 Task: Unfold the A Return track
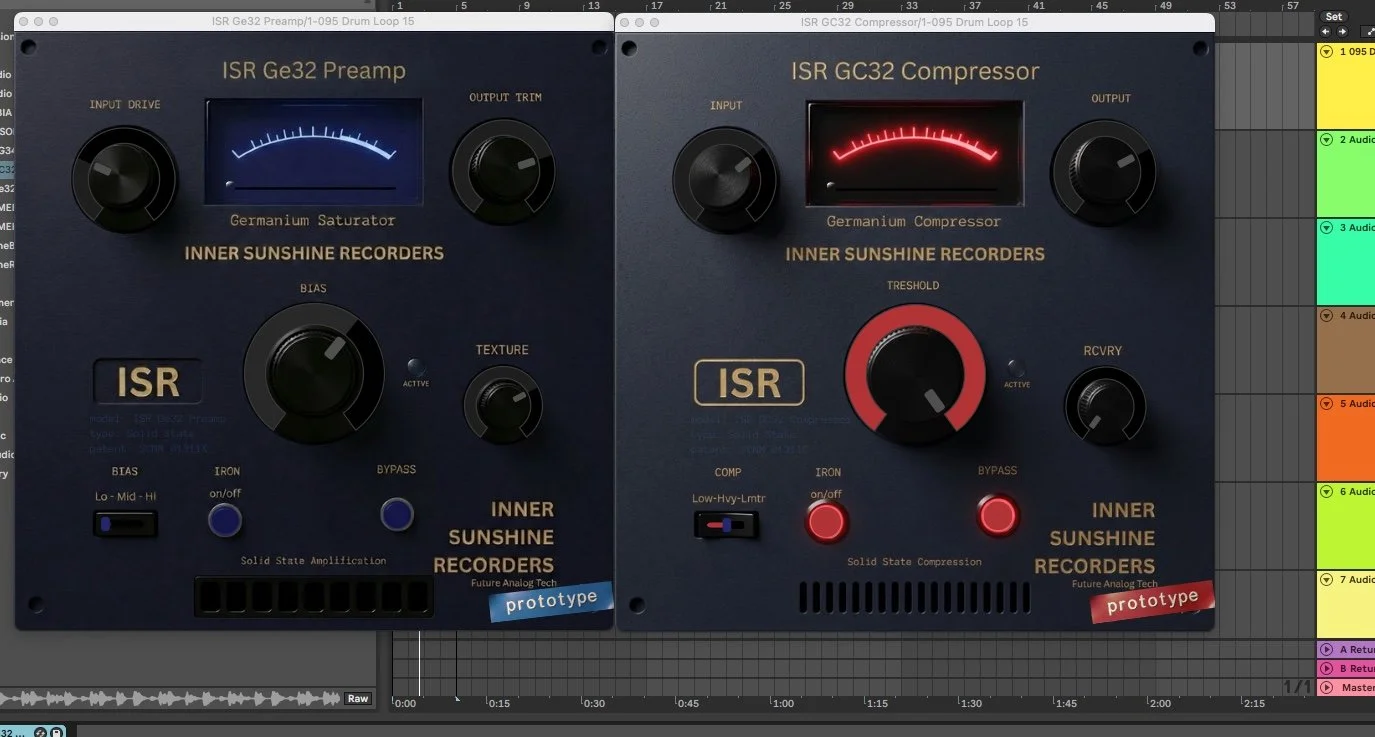tap(1327, 650)
